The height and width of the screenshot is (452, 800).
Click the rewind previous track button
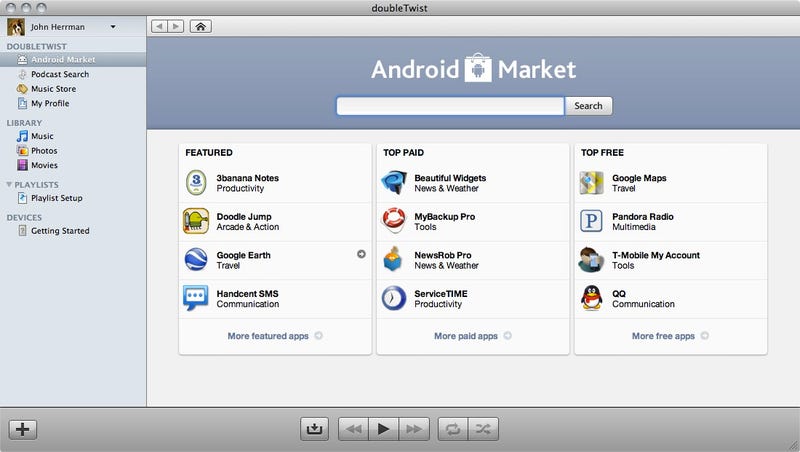(354, 429)
